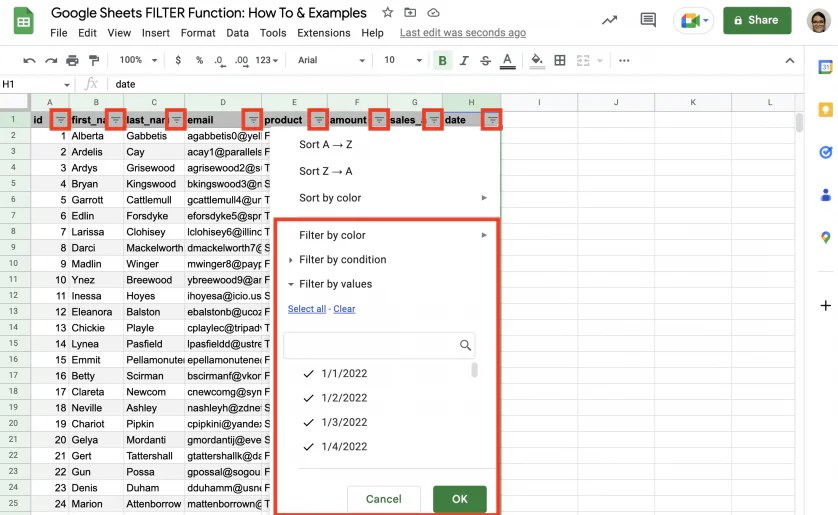Open Last edit was seconds ago link

(463, 33)
